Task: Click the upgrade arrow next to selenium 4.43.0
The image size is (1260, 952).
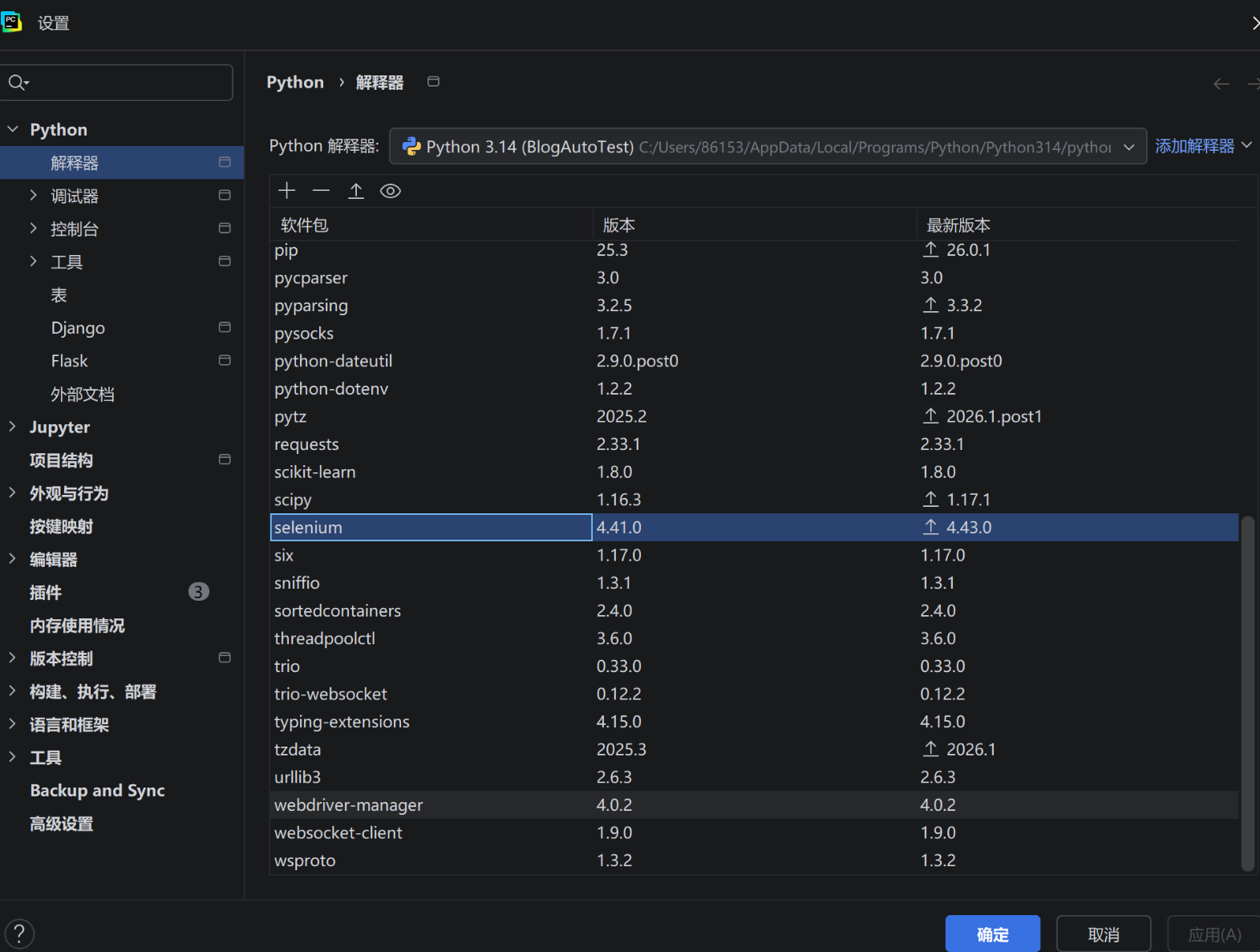Action: [930, 527]
